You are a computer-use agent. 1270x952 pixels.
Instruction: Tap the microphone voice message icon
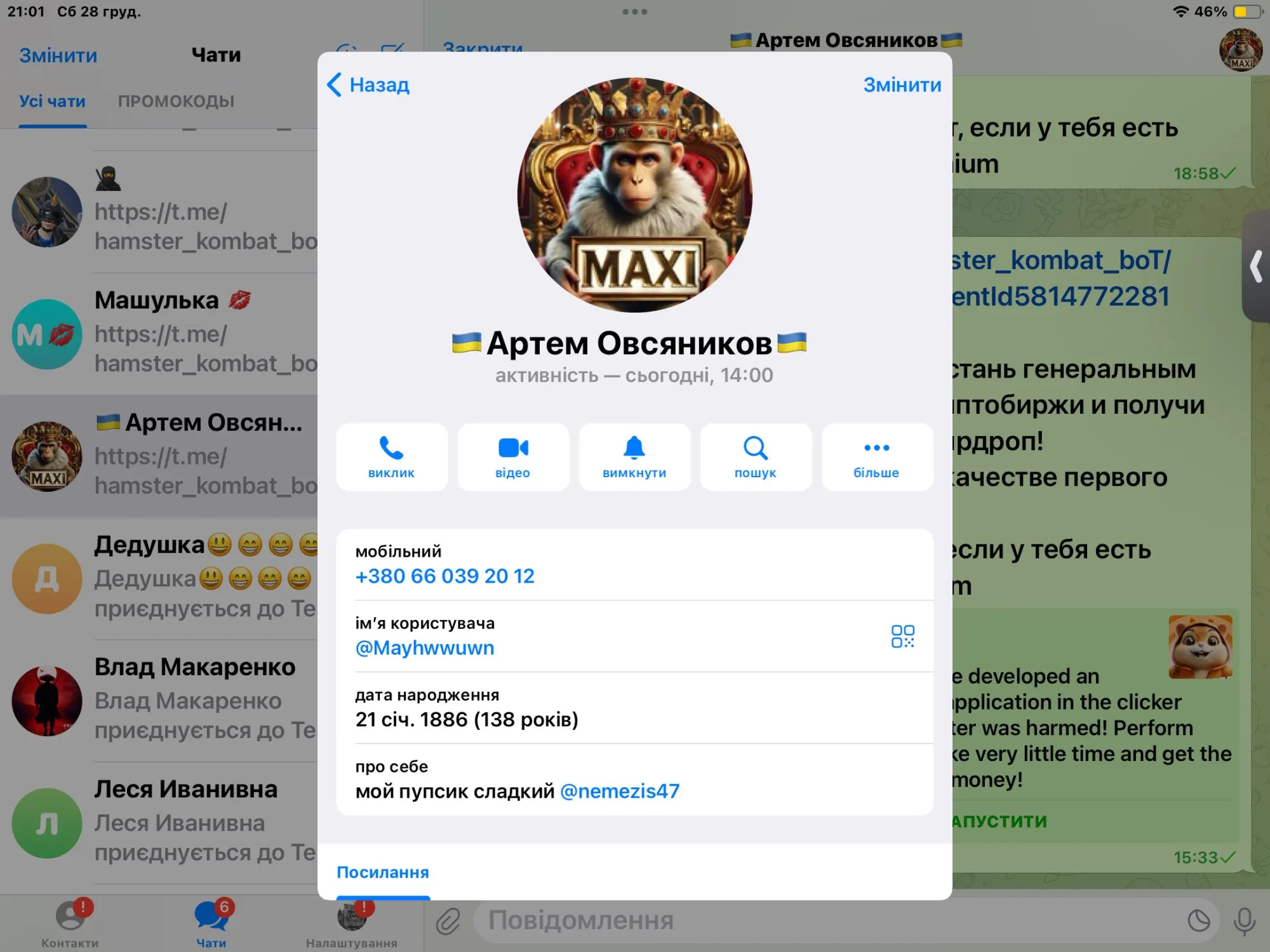pos(1244,921)
